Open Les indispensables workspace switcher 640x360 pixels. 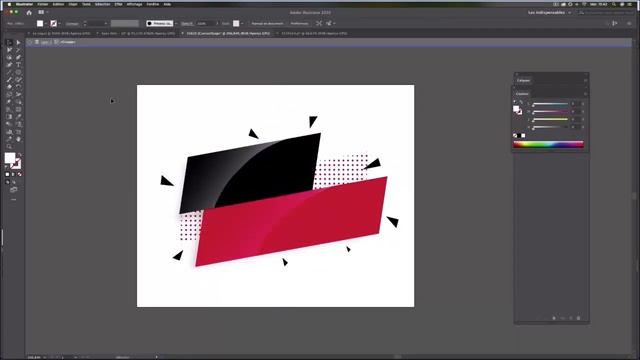coord(549,13)
